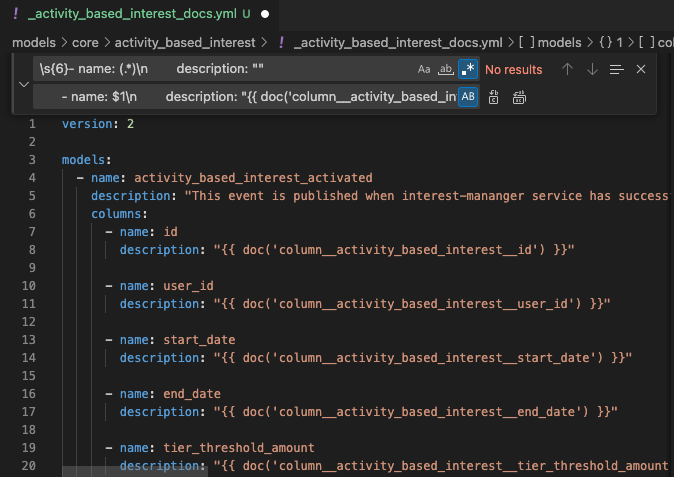Click the replace text input field
Image resolution: width=674 pixels, height=477 pixels.
[x=240, y=97]
